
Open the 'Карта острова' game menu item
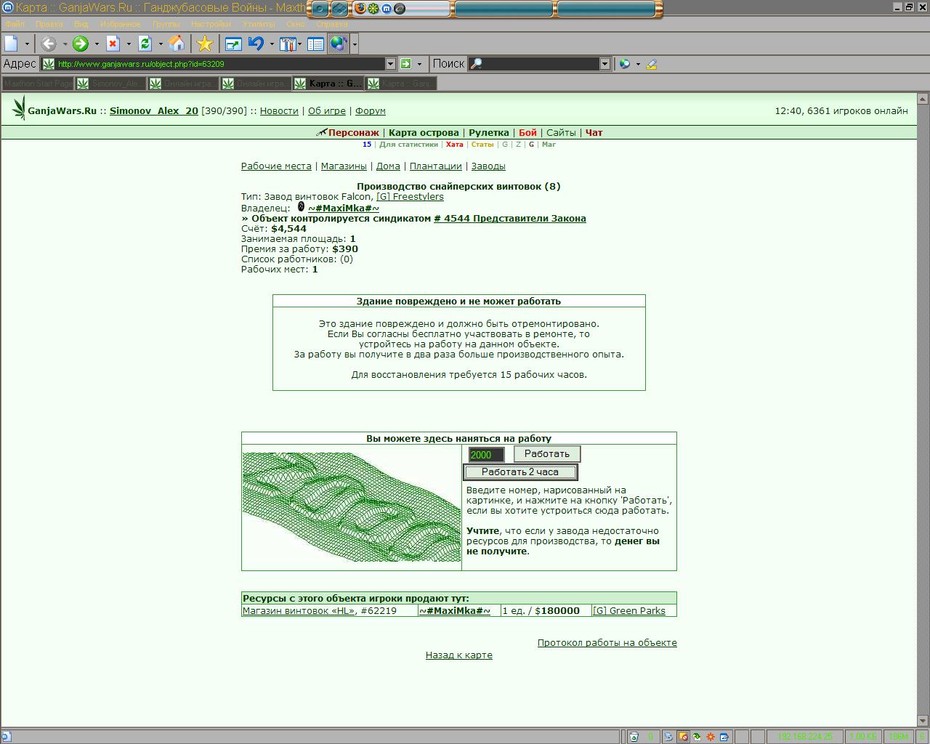point(423,133)
